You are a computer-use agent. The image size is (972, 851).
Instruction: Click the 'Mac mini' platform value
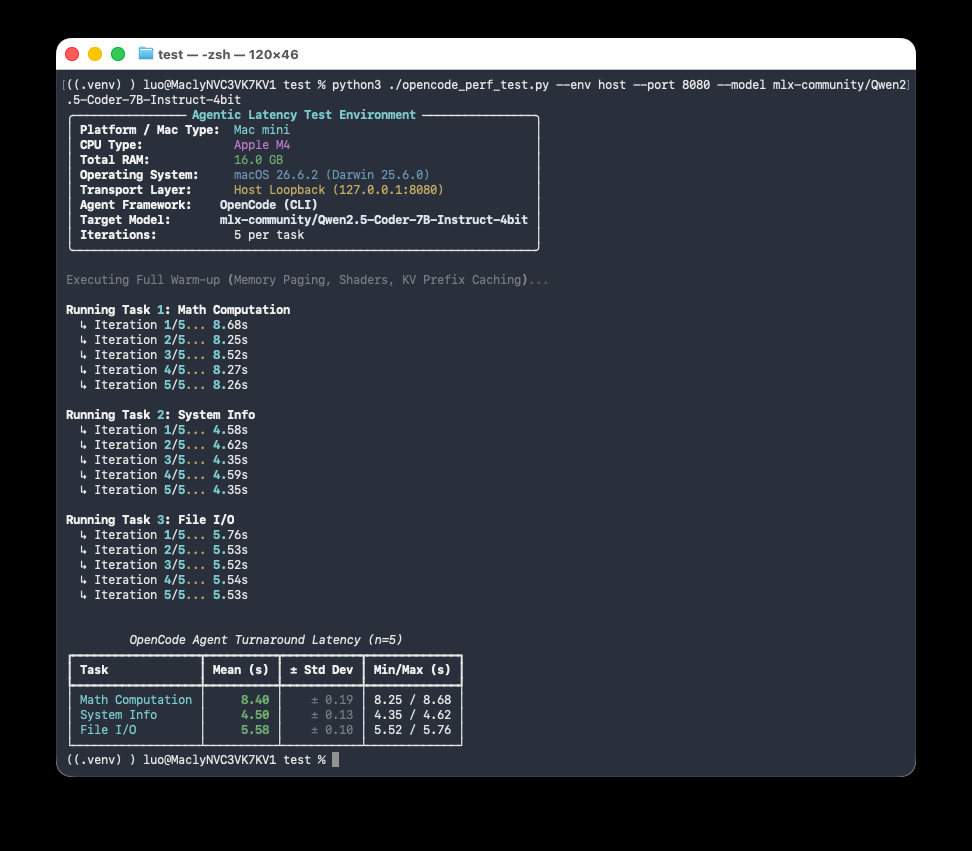[x=262, y=130]
